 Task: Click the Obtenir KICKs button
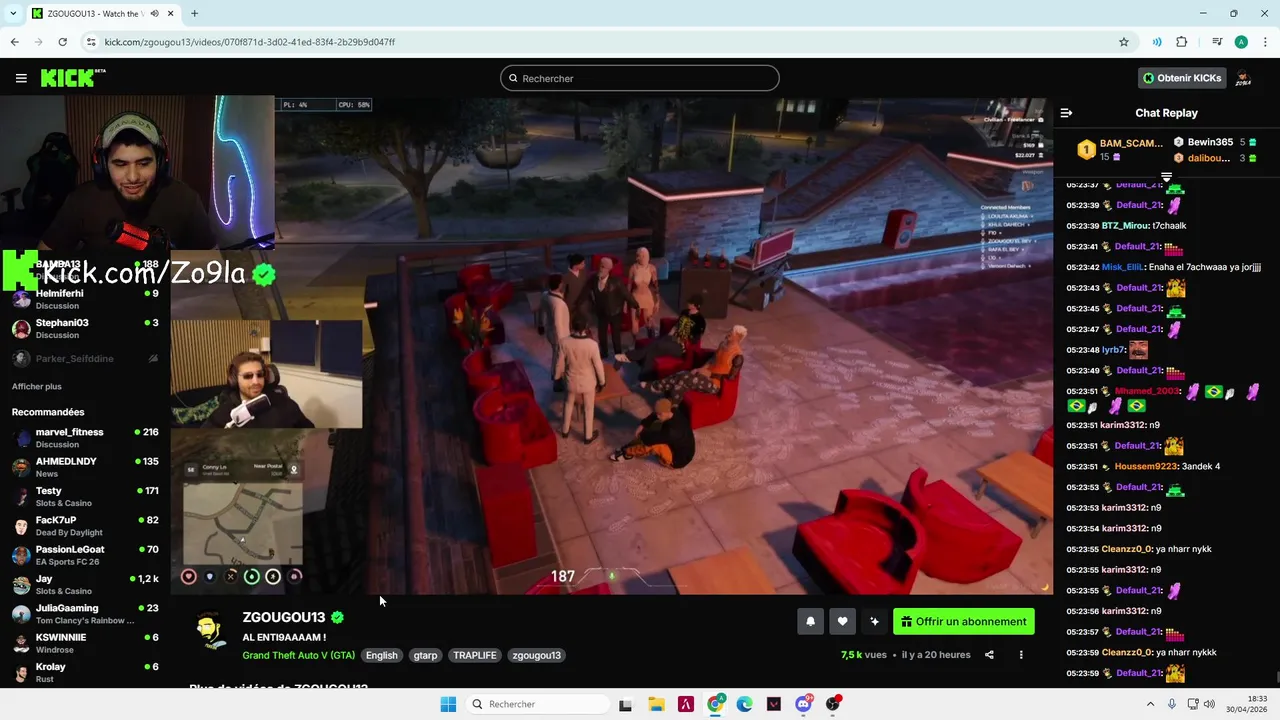(1182, 78)
